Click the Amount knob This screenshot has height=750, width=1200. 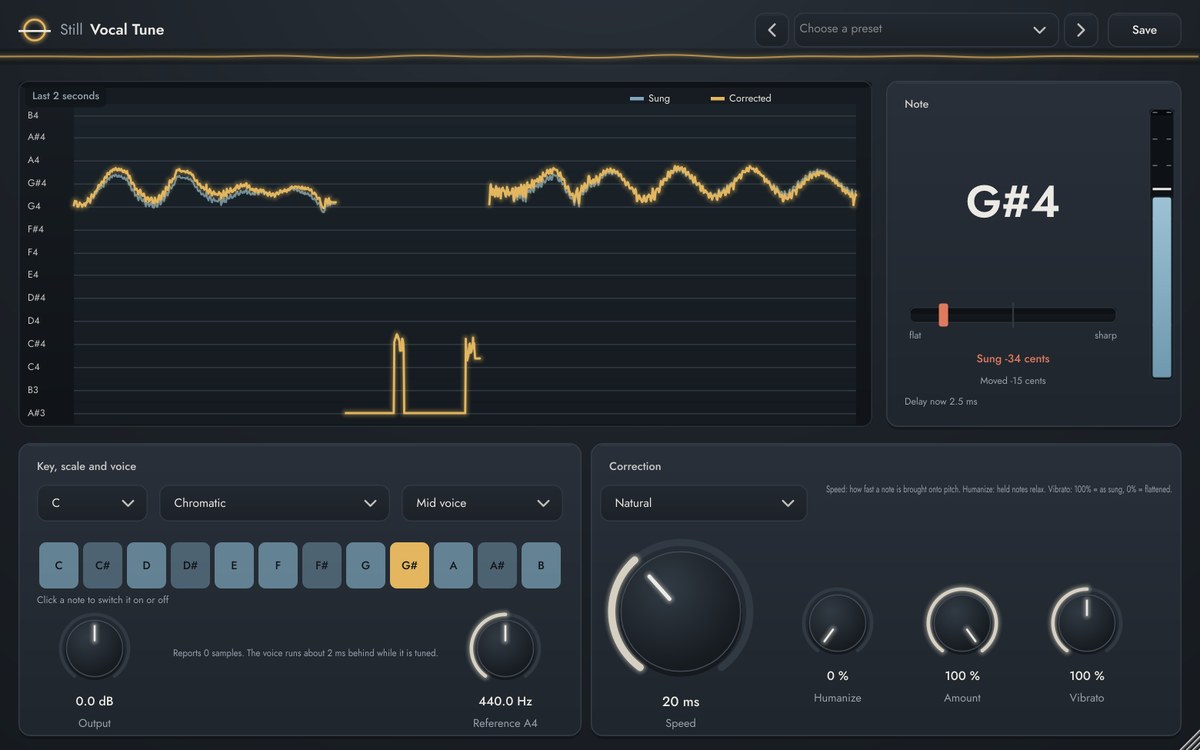[x=962, y=622]
